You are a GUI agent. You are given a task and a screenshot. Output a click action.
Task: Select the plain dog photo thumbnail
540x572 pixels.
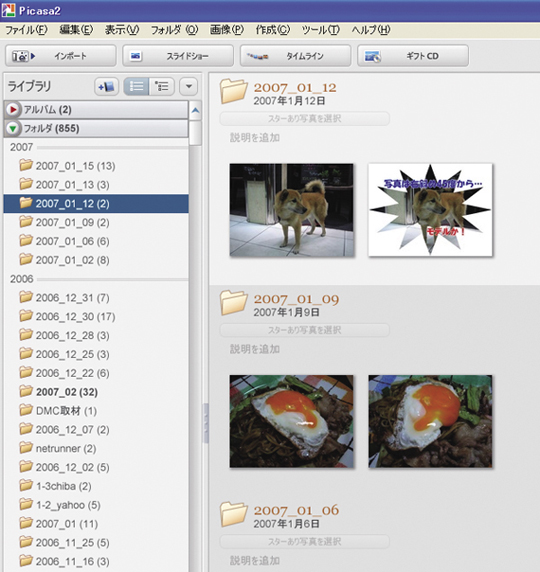pyautogui.click(x=292, y=210)
